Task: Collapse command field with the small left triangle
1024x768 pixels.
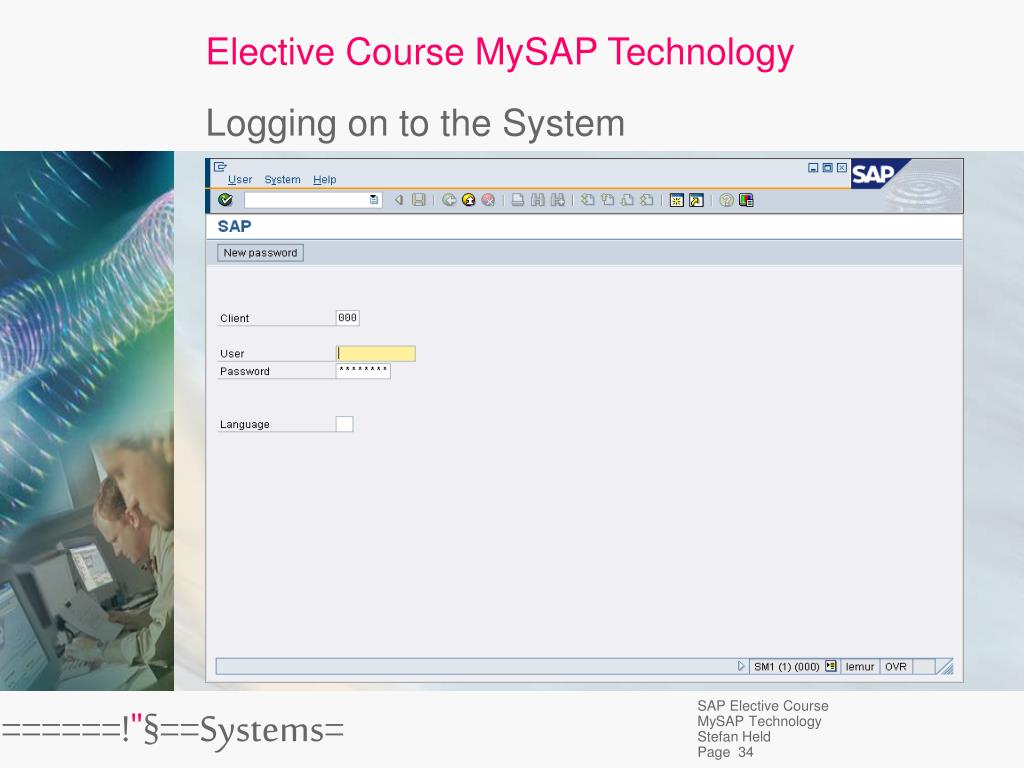Action: point(399,200)
